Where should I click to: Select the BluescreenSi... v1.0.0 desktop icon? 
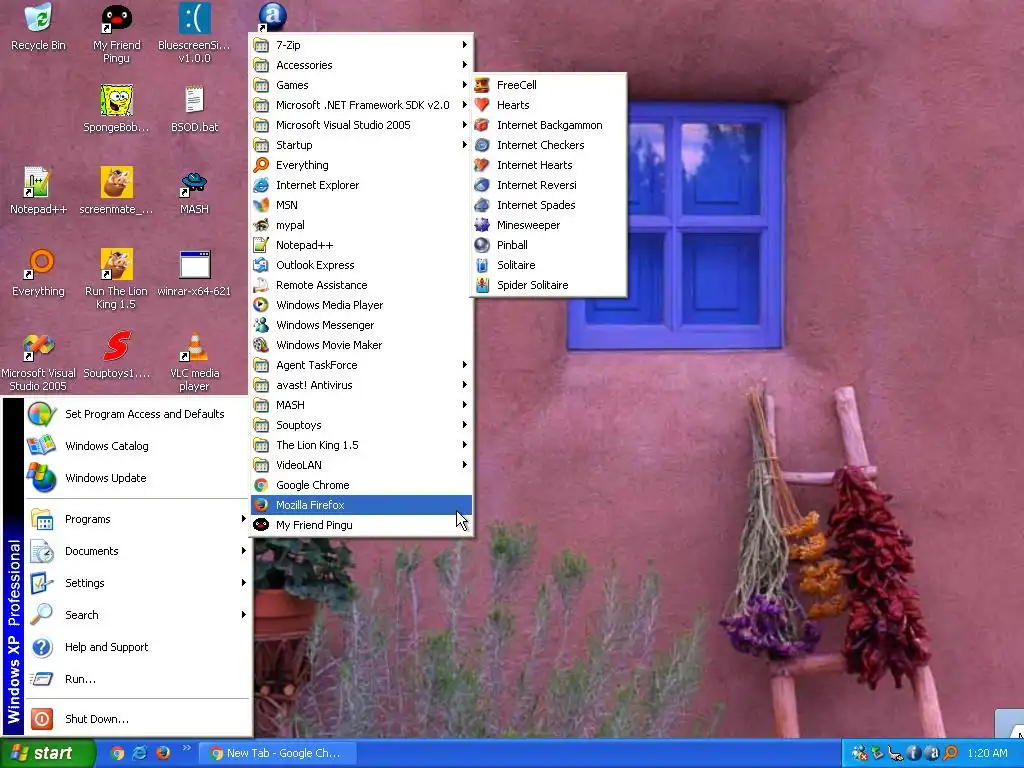[x=194, y=34]
